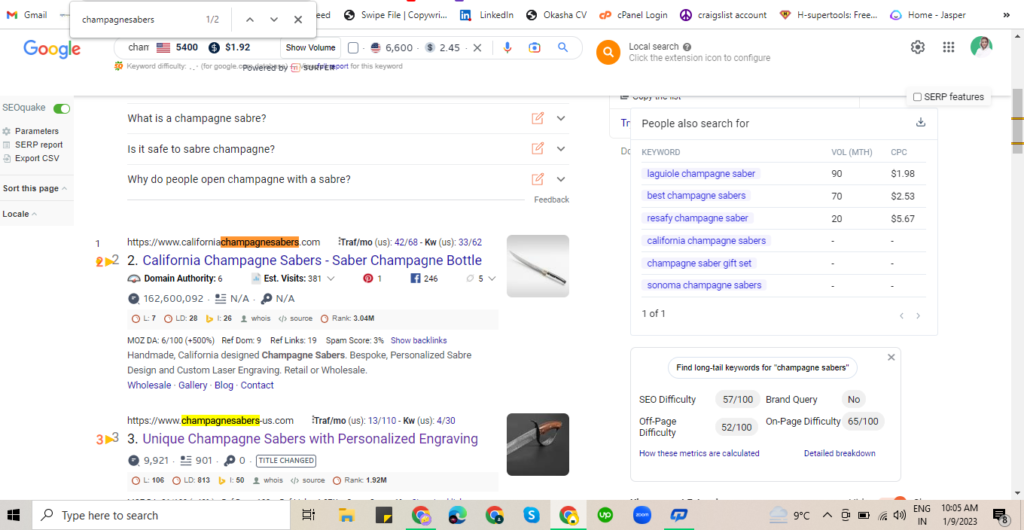Click Show backlinks for California result
Screen dimensions: 1024x530
click(419, 340)
